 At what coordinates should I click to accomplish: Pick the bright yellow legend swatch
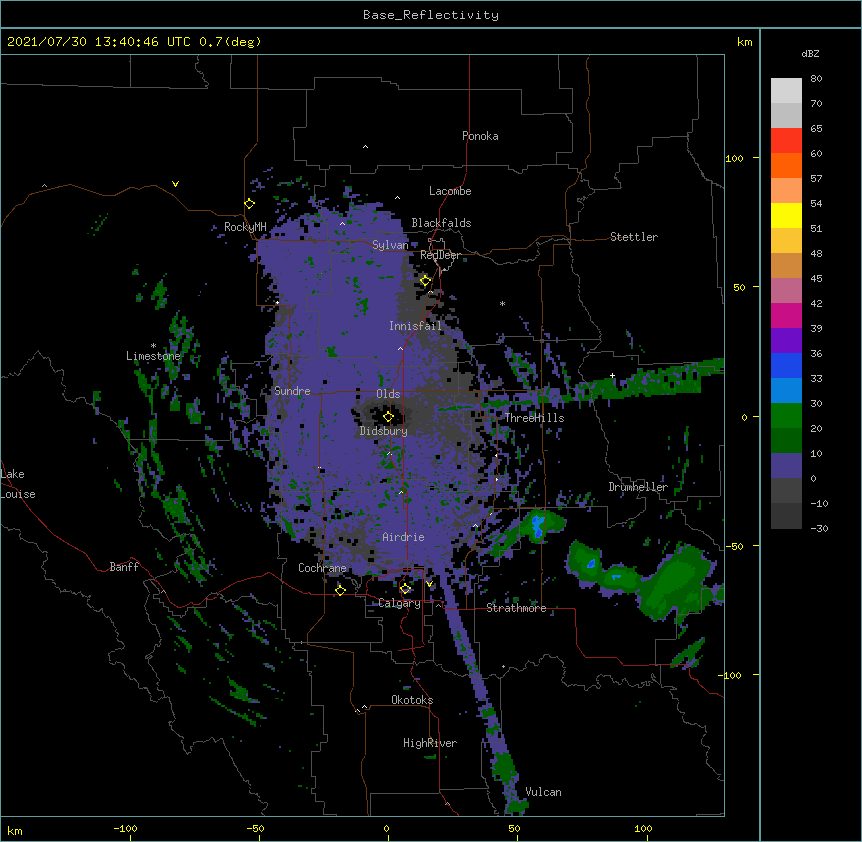click(x=786, y=215)
